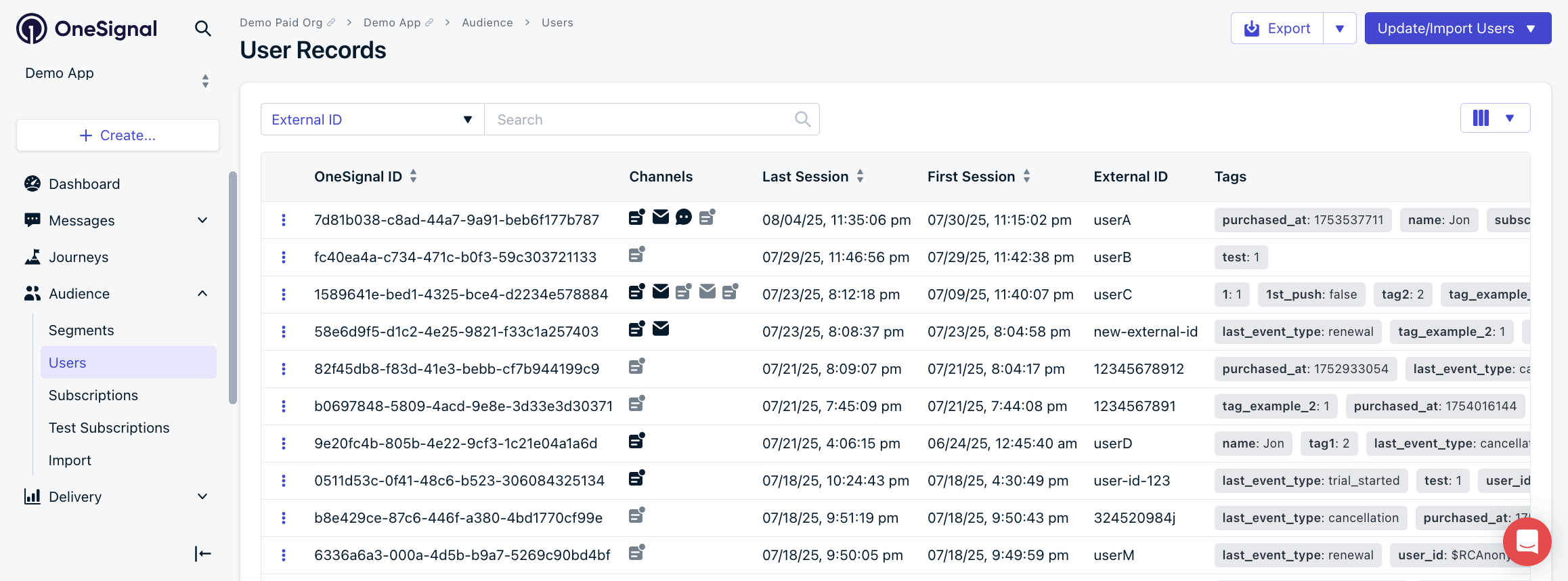Open row menu for user-id-123 record
This screenshot has width=1568, height=581.
(x=284, y=481)
